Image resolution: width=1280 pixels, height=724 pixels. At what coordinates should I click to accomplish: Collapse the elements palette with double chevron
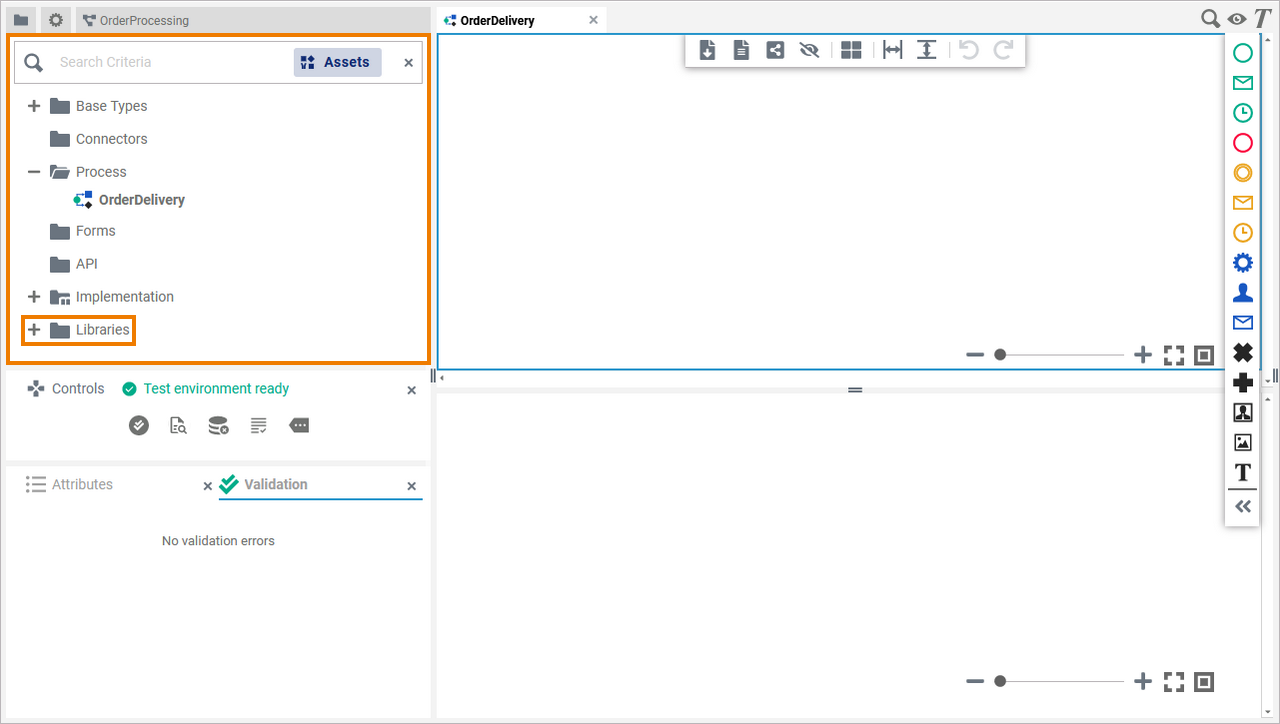[1243, 506]
